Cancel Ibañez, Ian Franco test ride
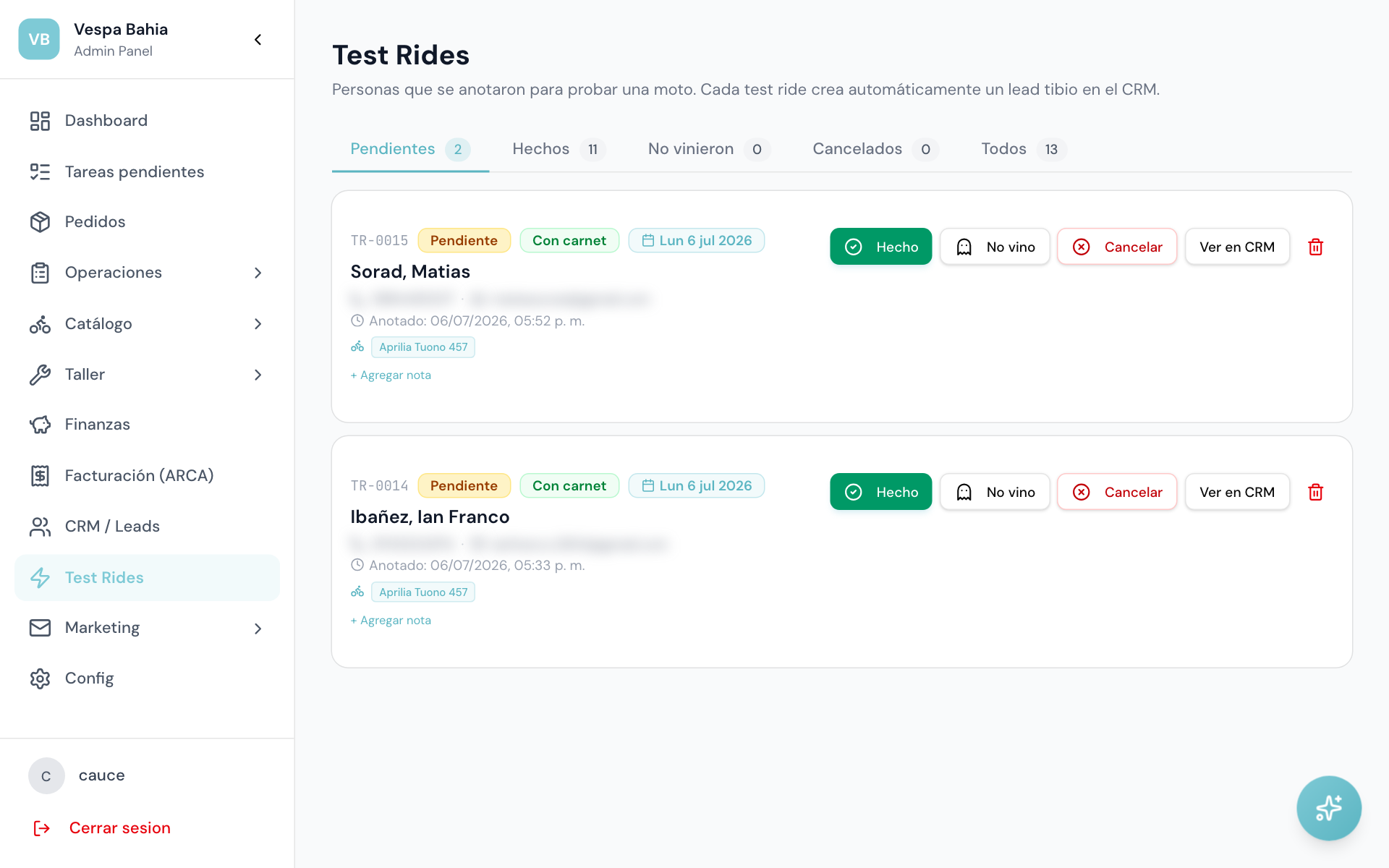This screenshot has width=1389, height=868. [x=1117, y=492]
